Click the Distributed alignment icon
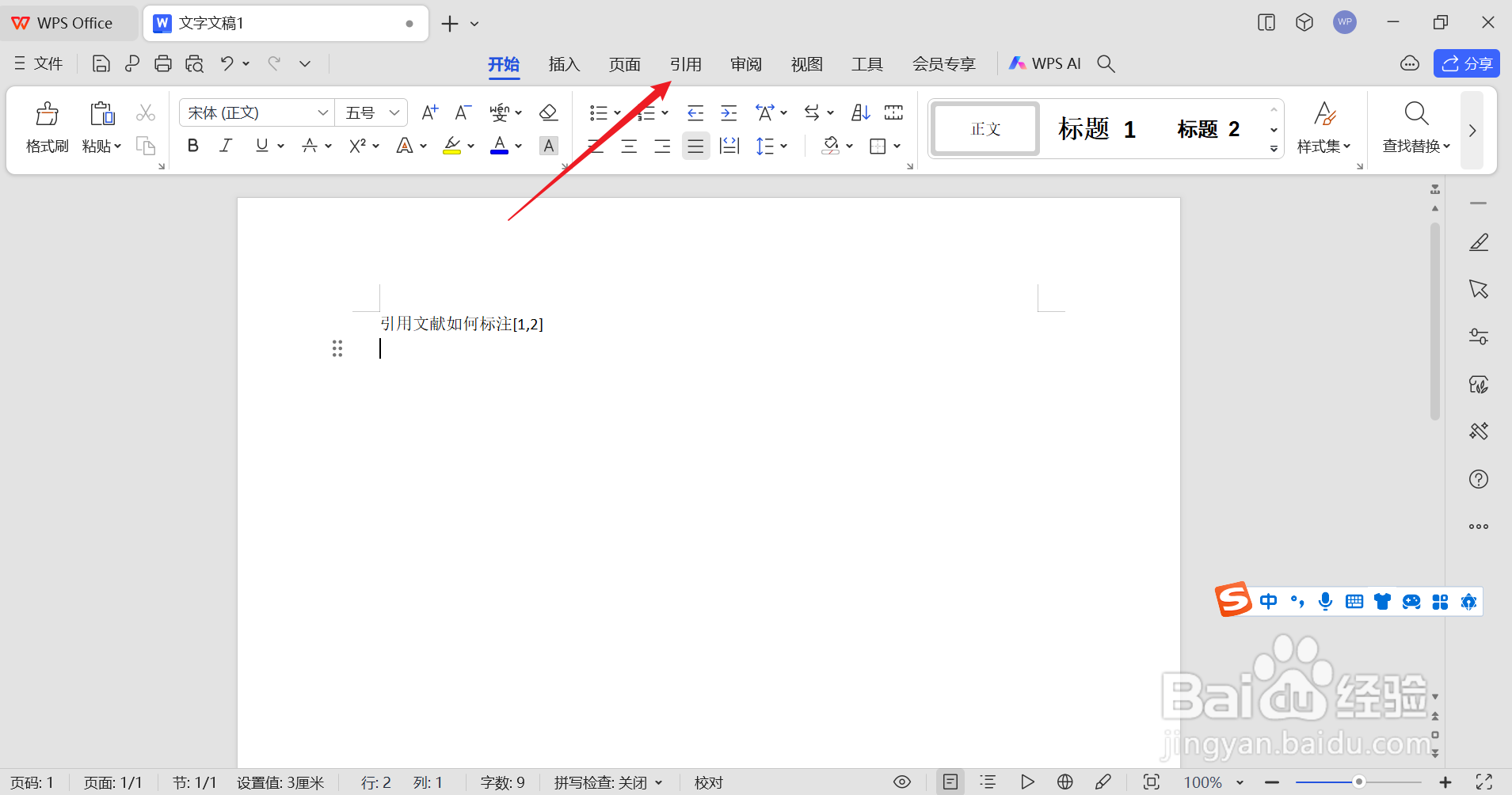The height and width of the screenshot is (795, 1512). (x=729, y=146)
